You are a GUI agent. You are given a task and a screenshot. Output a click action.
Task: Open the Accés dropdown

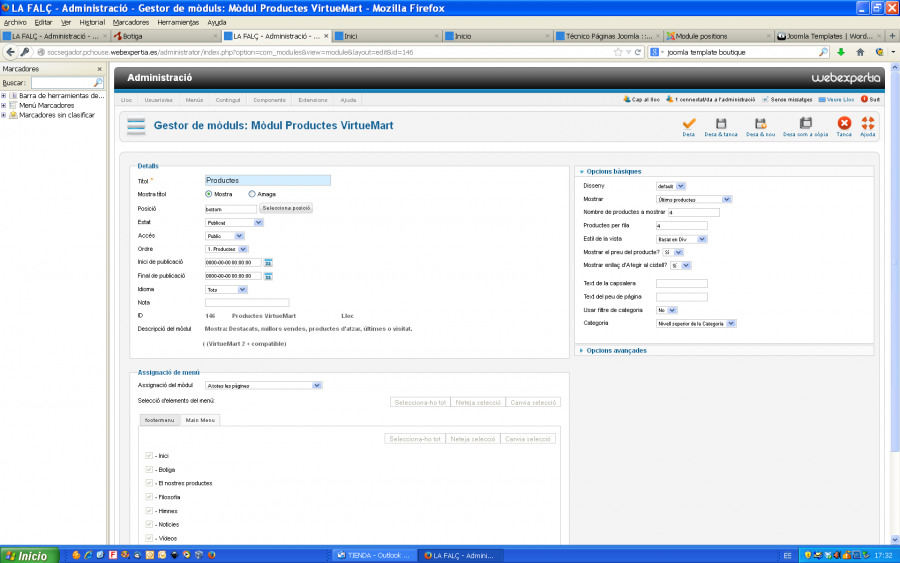[x=224, y=236]
